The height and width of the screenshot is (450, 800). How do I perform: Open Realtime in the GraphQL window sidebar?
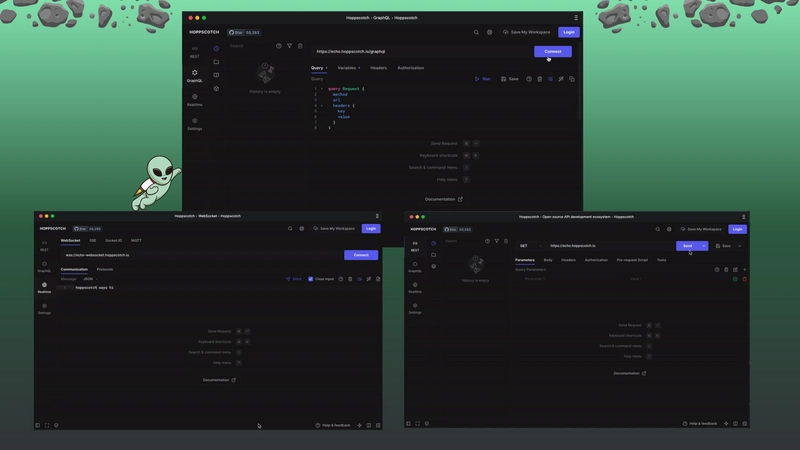point(194,100)
